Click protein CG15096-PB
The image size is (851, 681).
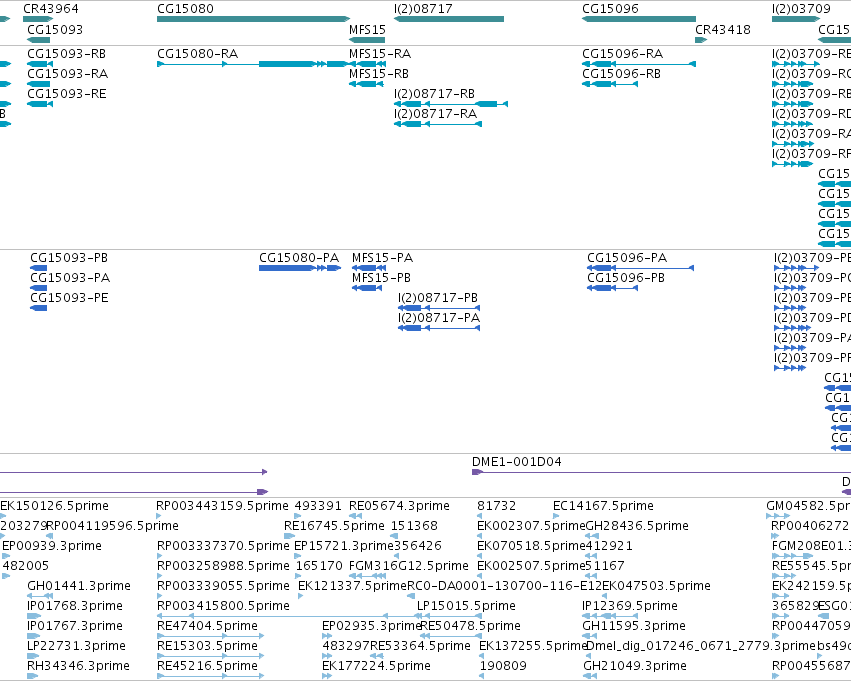pos(612,288)
